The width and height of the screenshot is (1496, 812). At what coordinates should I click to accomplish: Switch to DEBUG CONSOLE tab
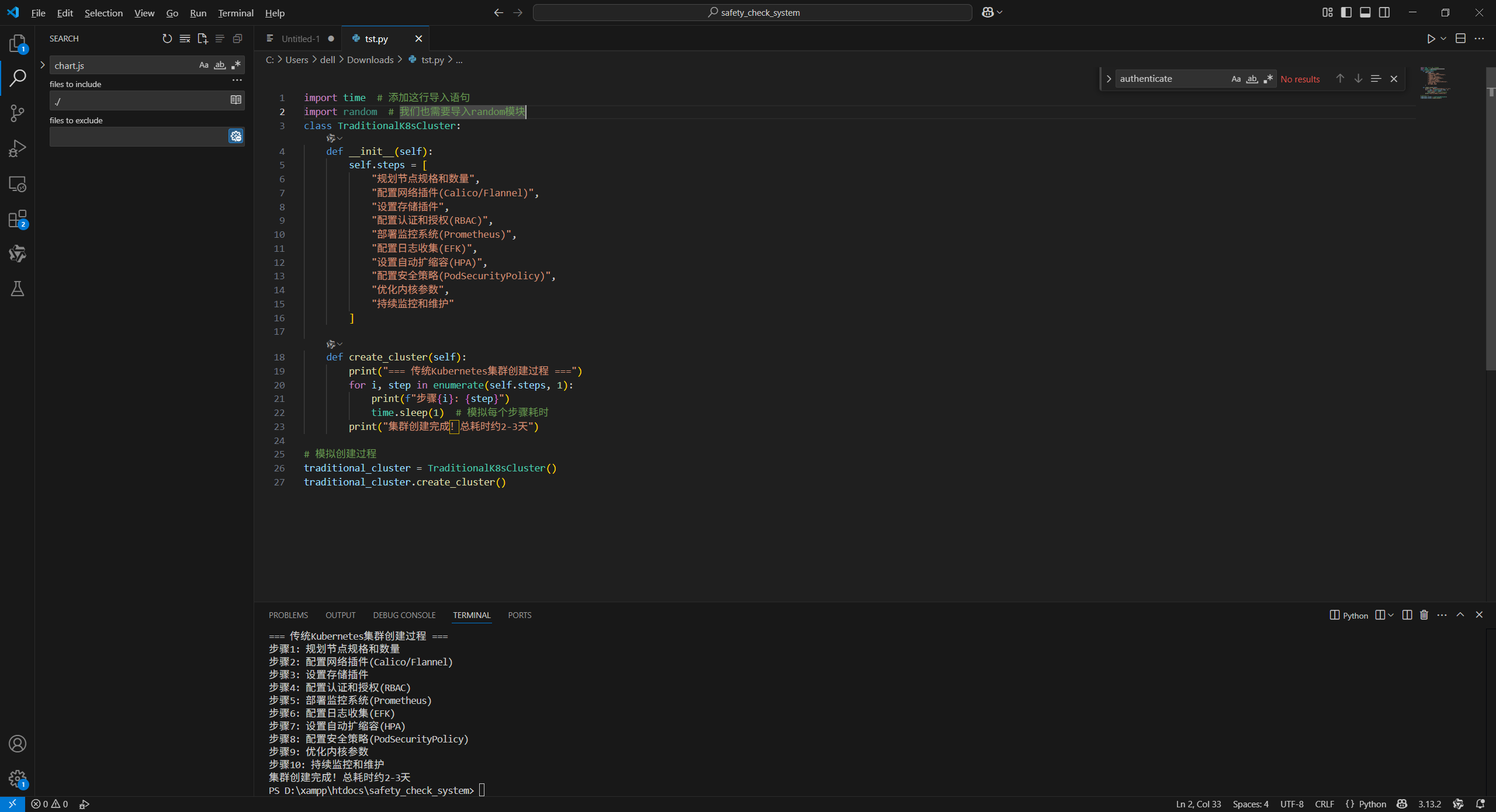pyautogui.click(x=404, y=615)
